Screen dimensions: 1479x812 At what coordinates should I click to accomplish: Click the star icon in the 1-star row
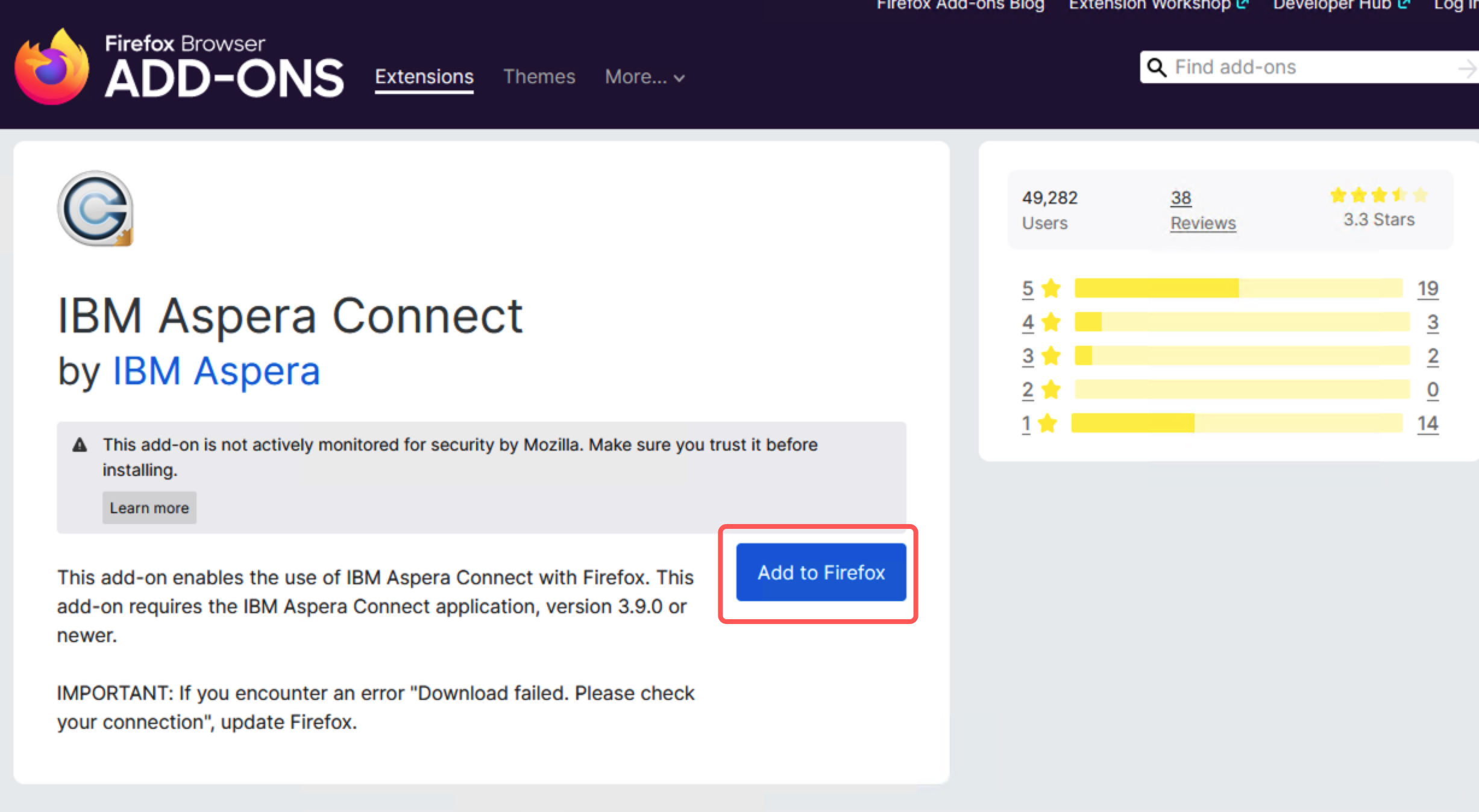coord(1048,423)
